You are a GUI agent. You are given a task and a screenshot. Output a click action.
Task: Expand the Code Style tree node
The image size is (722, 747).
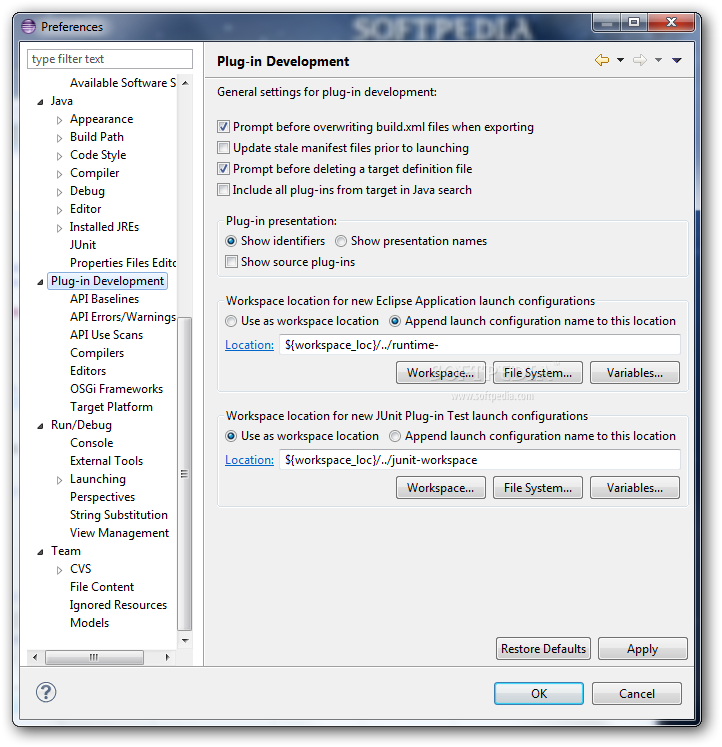[x=60, y=156]
